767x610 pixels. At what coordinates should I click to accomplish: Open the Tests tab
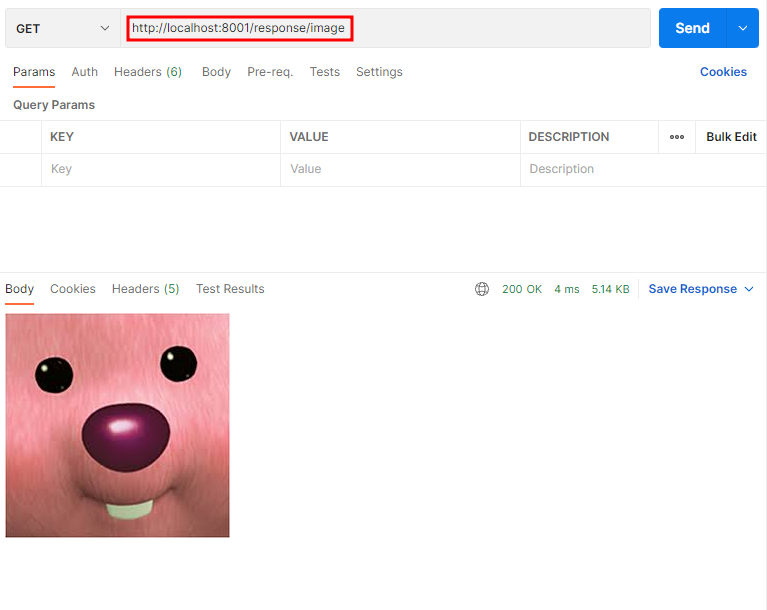(x=324, y=72)
